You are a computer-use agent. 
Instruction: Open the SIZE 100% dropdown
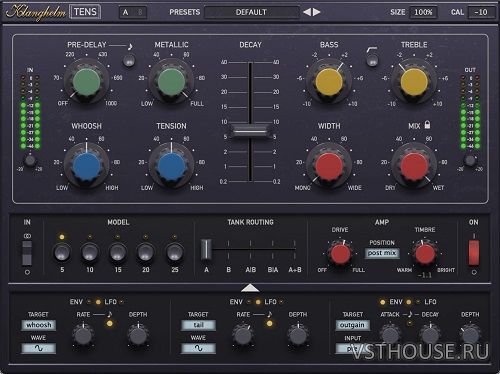[x=423, y=12]
